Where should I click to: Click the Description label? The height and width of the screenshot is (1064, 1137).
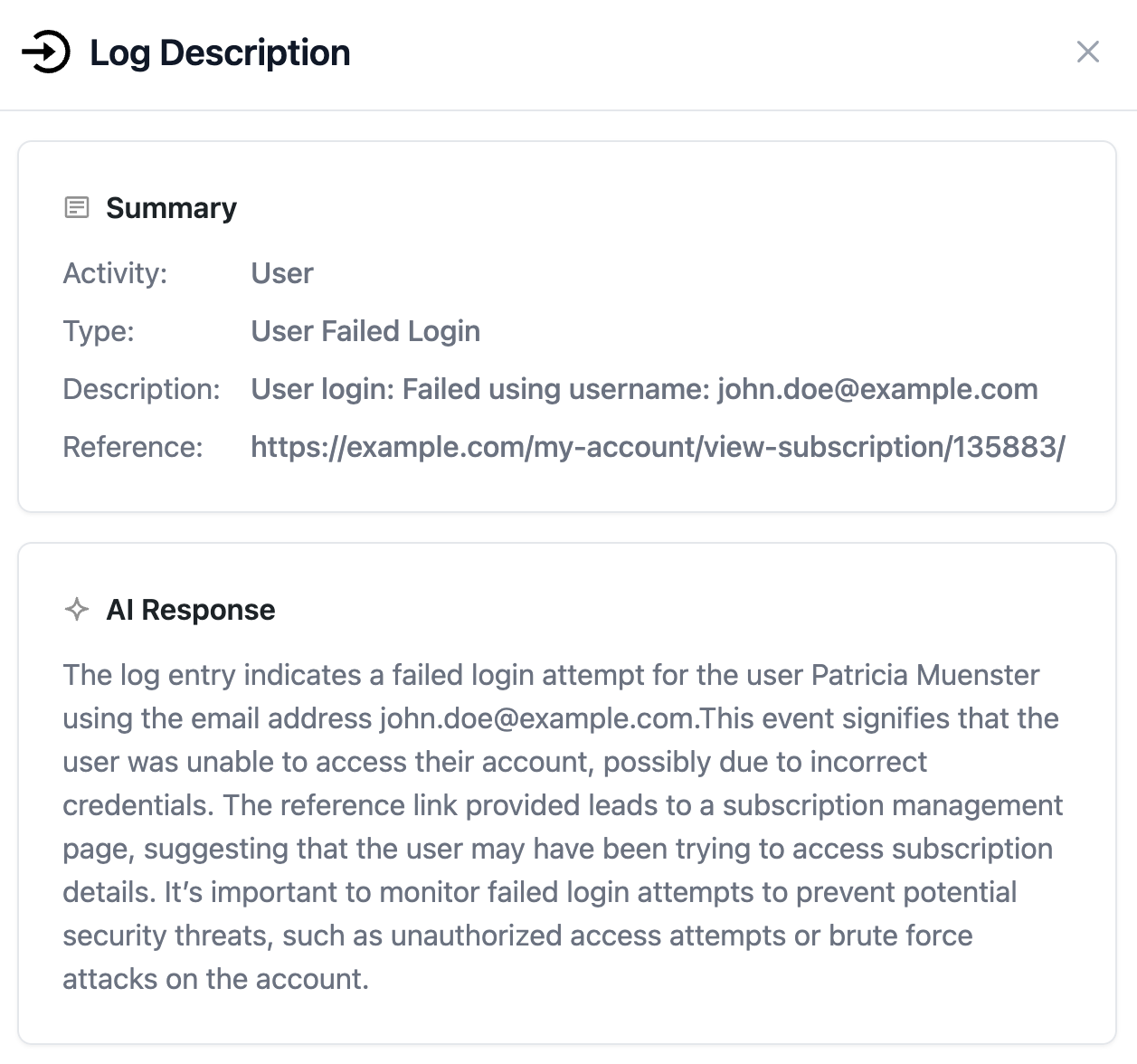(x=141, y=389)
